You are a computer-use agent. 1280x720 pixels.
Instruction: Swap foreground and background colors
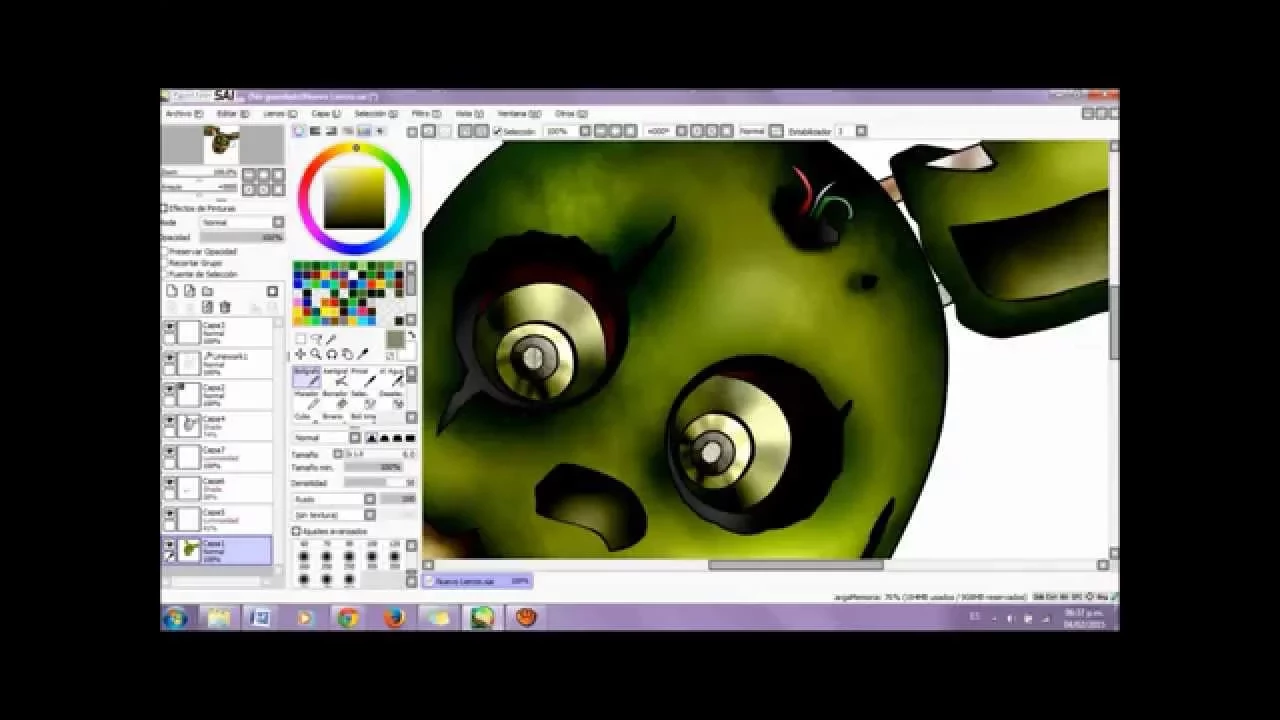411,335
